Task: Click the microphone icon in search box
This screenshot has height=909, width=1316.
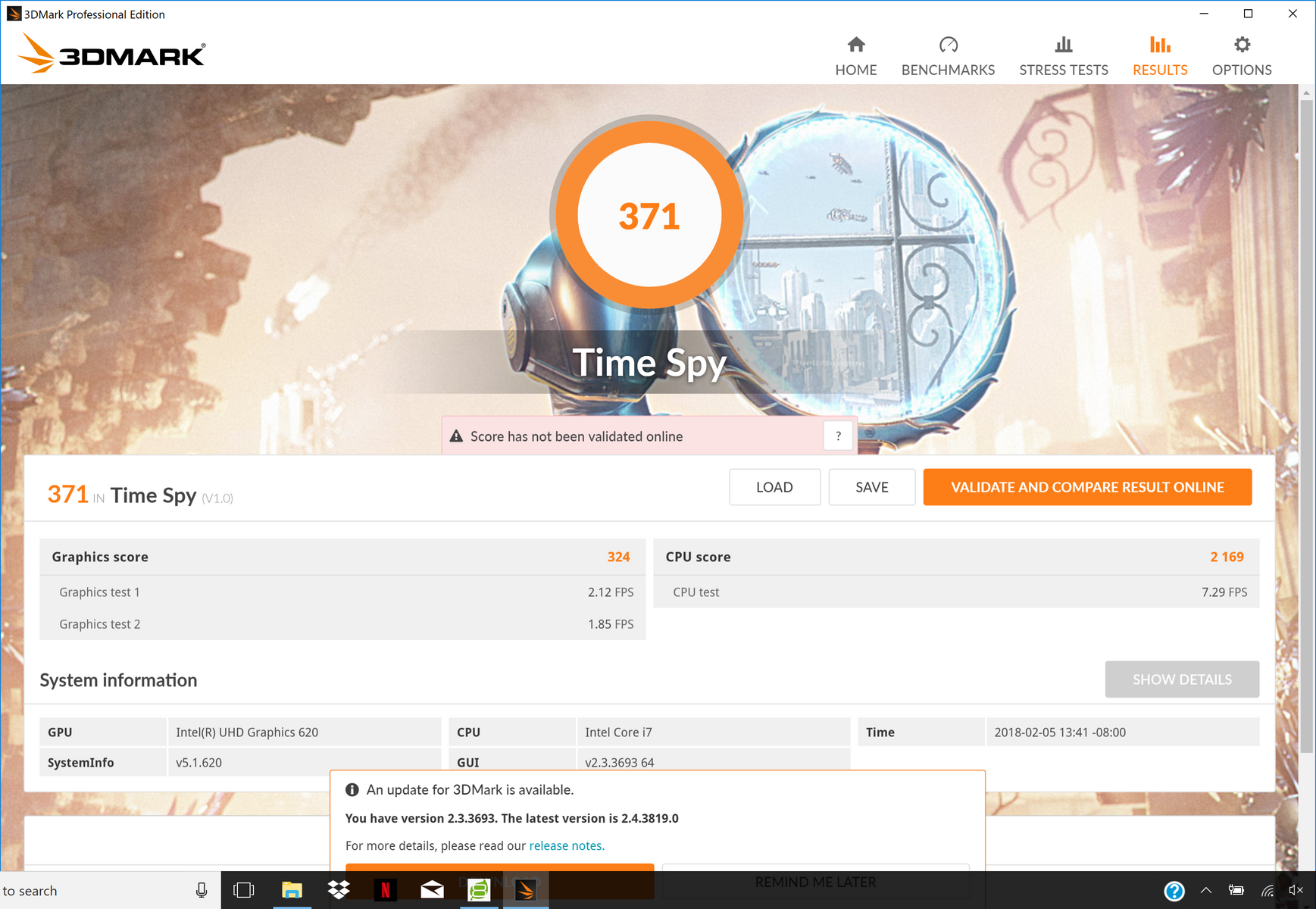Action: (202, 890)
